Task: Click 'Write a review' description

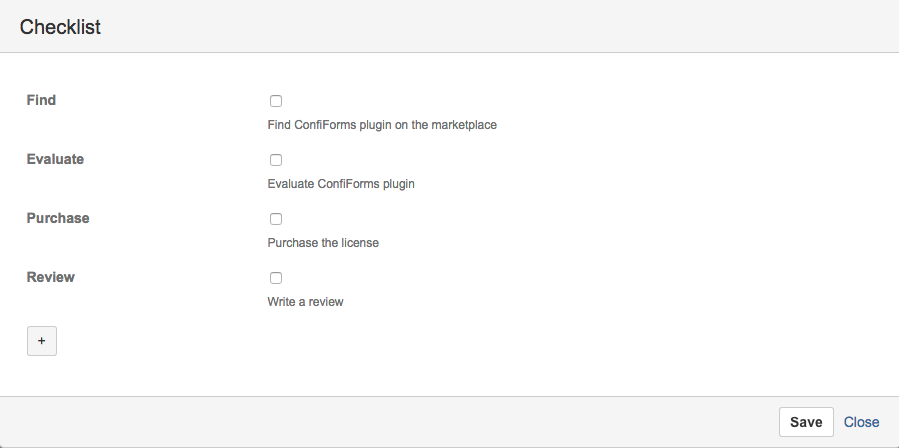Action: [x=305, y=302]
